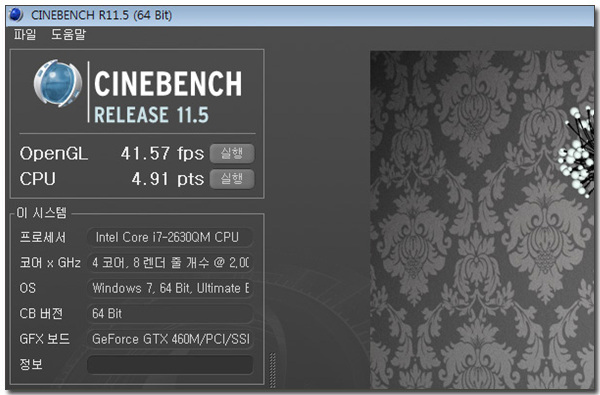
Task: Click the CPU score 4.91 pts
Action: pos(168,179)
